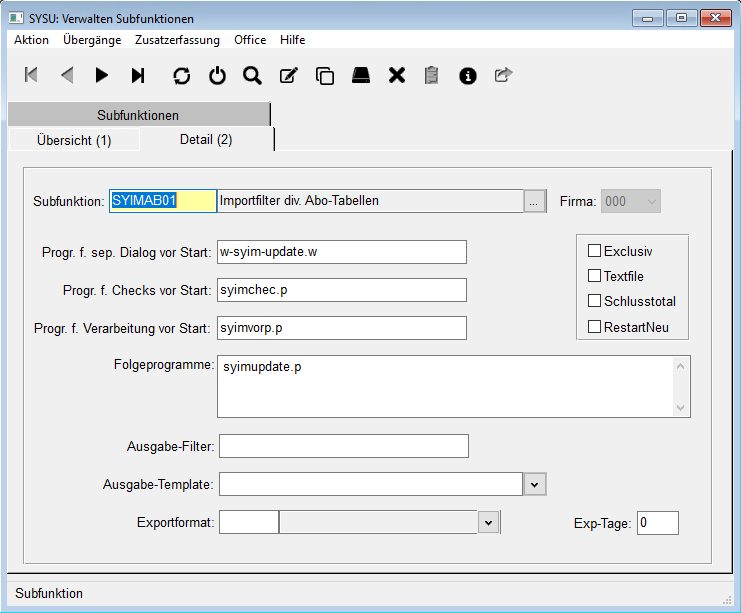741x613 pixels.
Task: Switch to the Übersicht (1) tab
Action: [x=74, y=140]
